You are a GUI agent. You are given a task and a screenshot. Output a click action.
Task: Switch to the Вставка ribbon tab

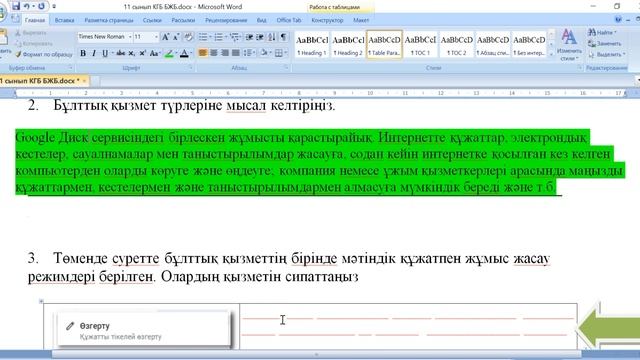(x=64, y=20)
